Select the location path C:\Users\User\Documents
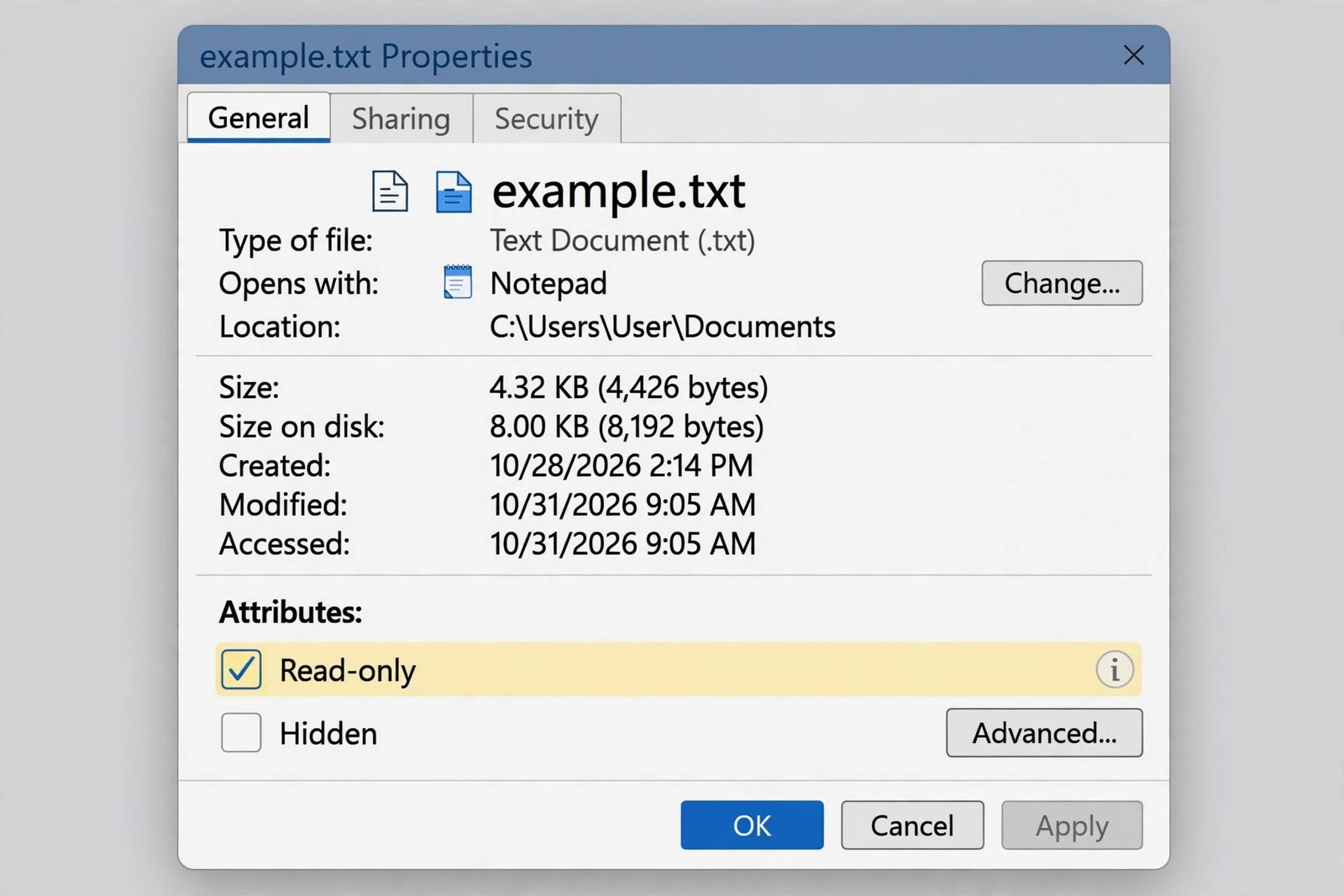This screenshot has height=896, width=1344. pos(663,327)
